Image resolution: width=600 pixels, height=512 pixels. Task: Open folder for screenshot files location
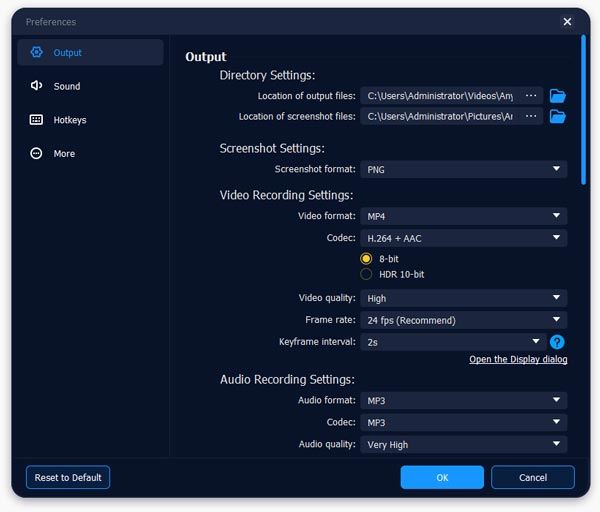[558, 117]
